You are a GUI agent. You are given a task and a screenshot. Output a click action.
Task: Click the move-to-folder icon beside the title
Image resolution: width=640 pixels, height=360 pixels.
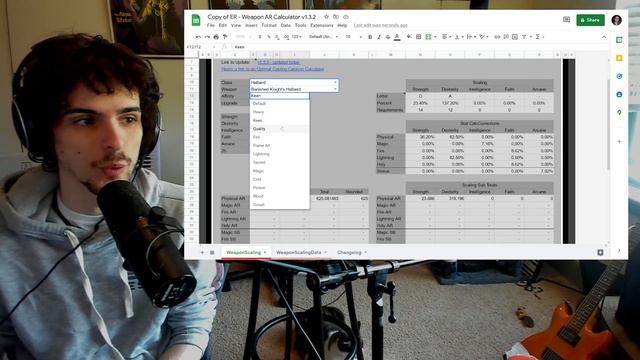coord(336,17)
